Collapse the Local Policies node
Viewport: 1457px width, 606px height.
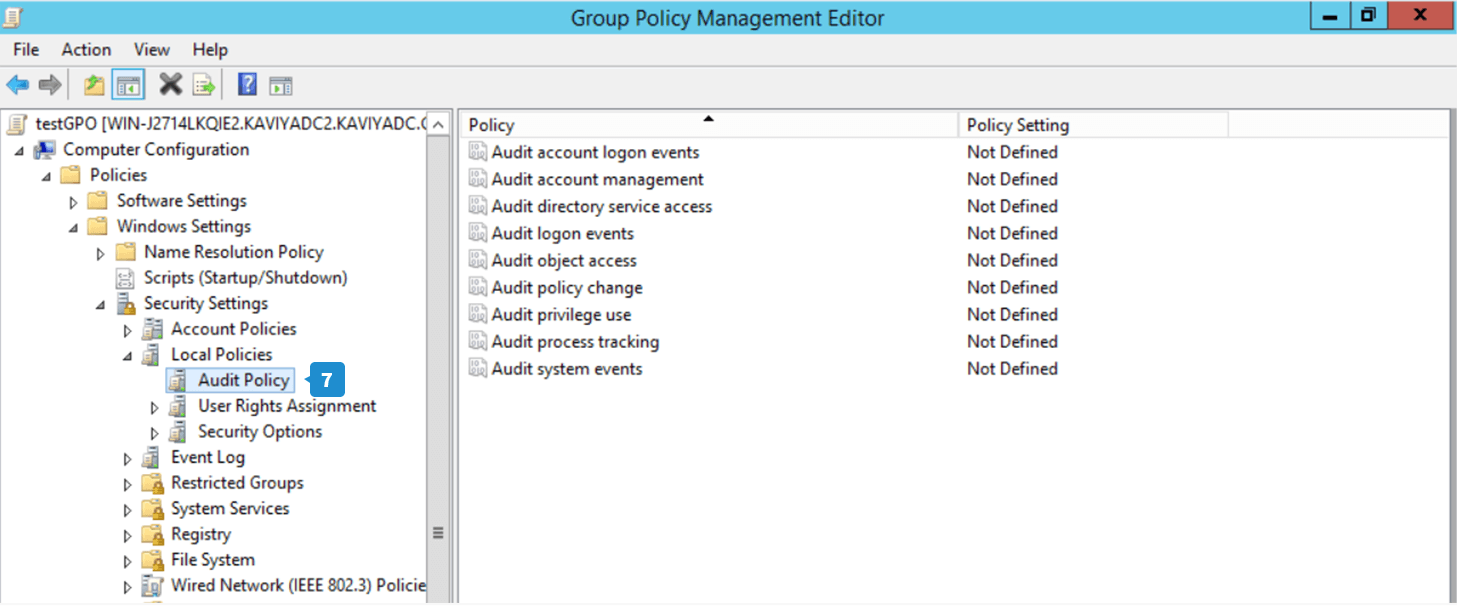click(127, 355)
